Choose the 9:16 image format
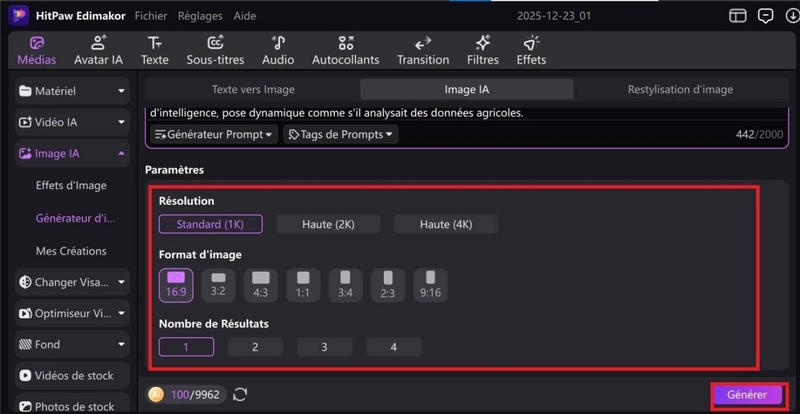 point(431,285)
